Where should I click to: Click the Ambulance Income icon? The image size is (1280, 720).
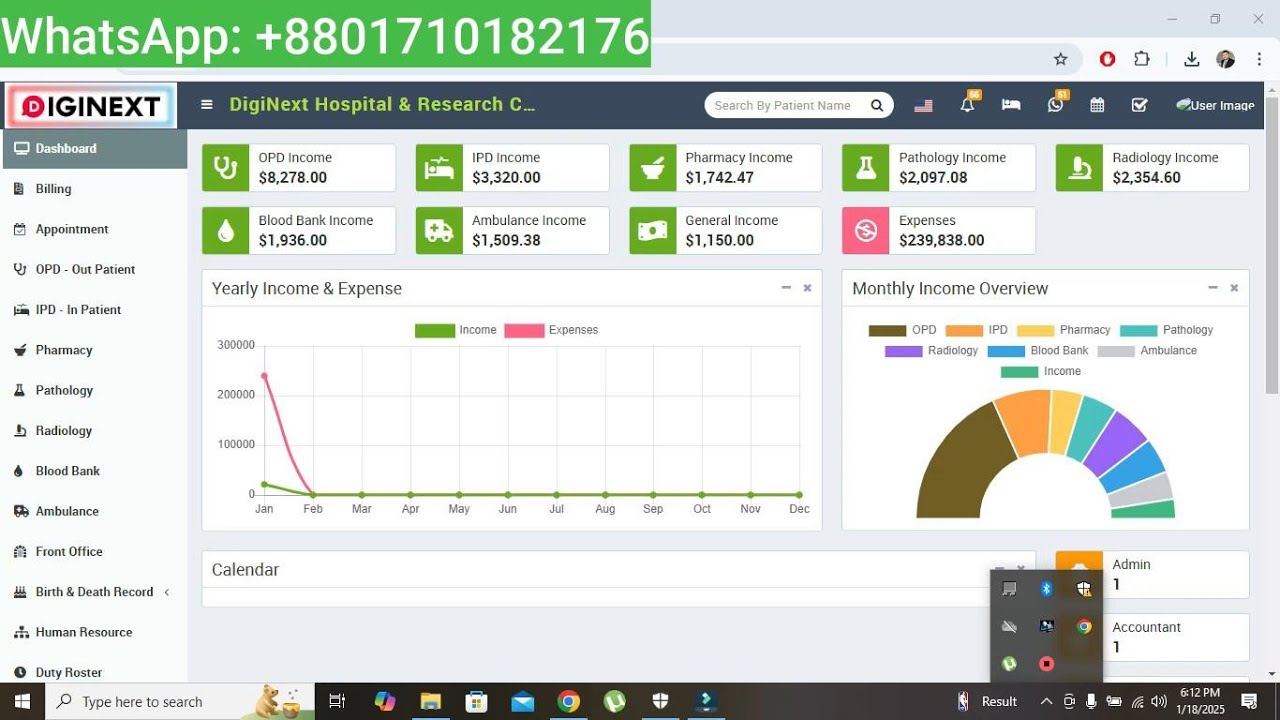click(x=439, y=231)
